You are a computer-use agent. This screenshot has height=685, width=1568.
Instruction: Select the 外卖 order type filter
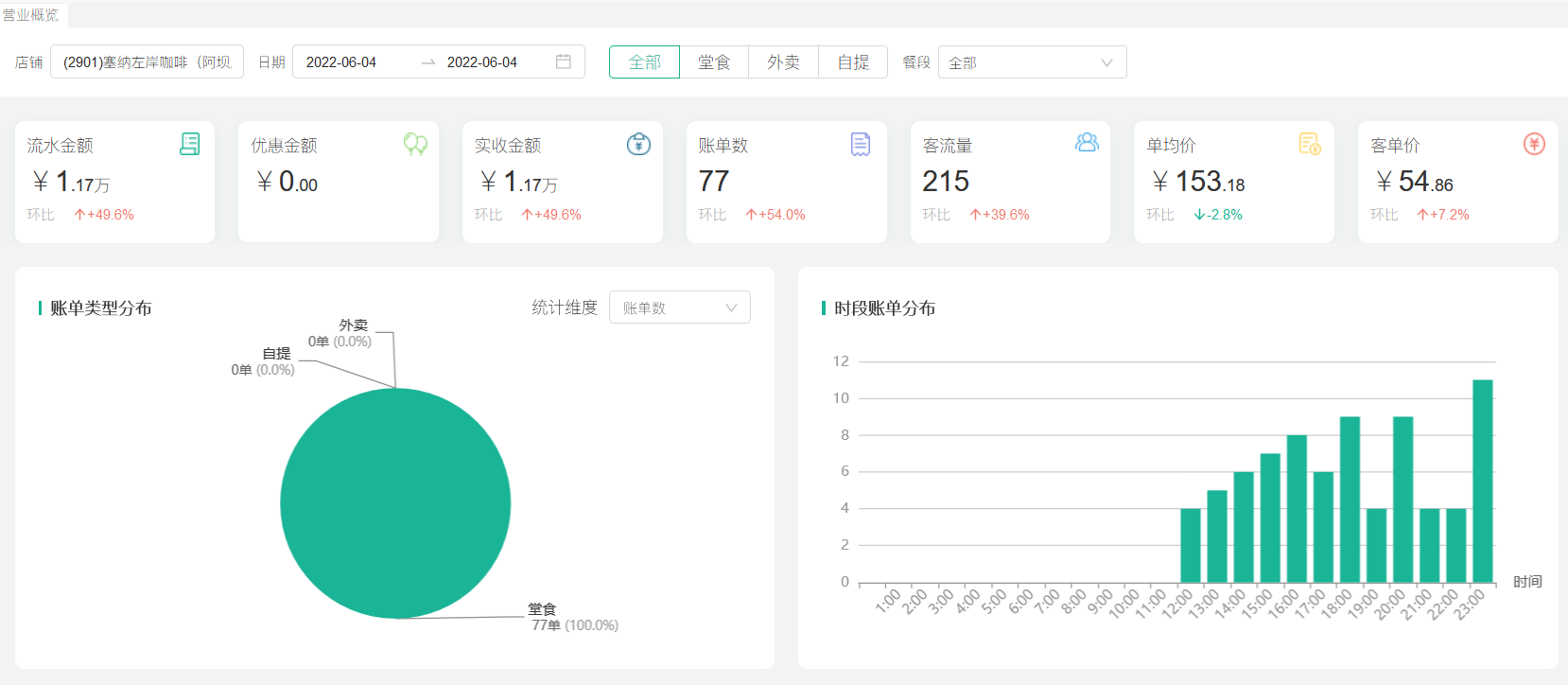click(x=783, y=62)
